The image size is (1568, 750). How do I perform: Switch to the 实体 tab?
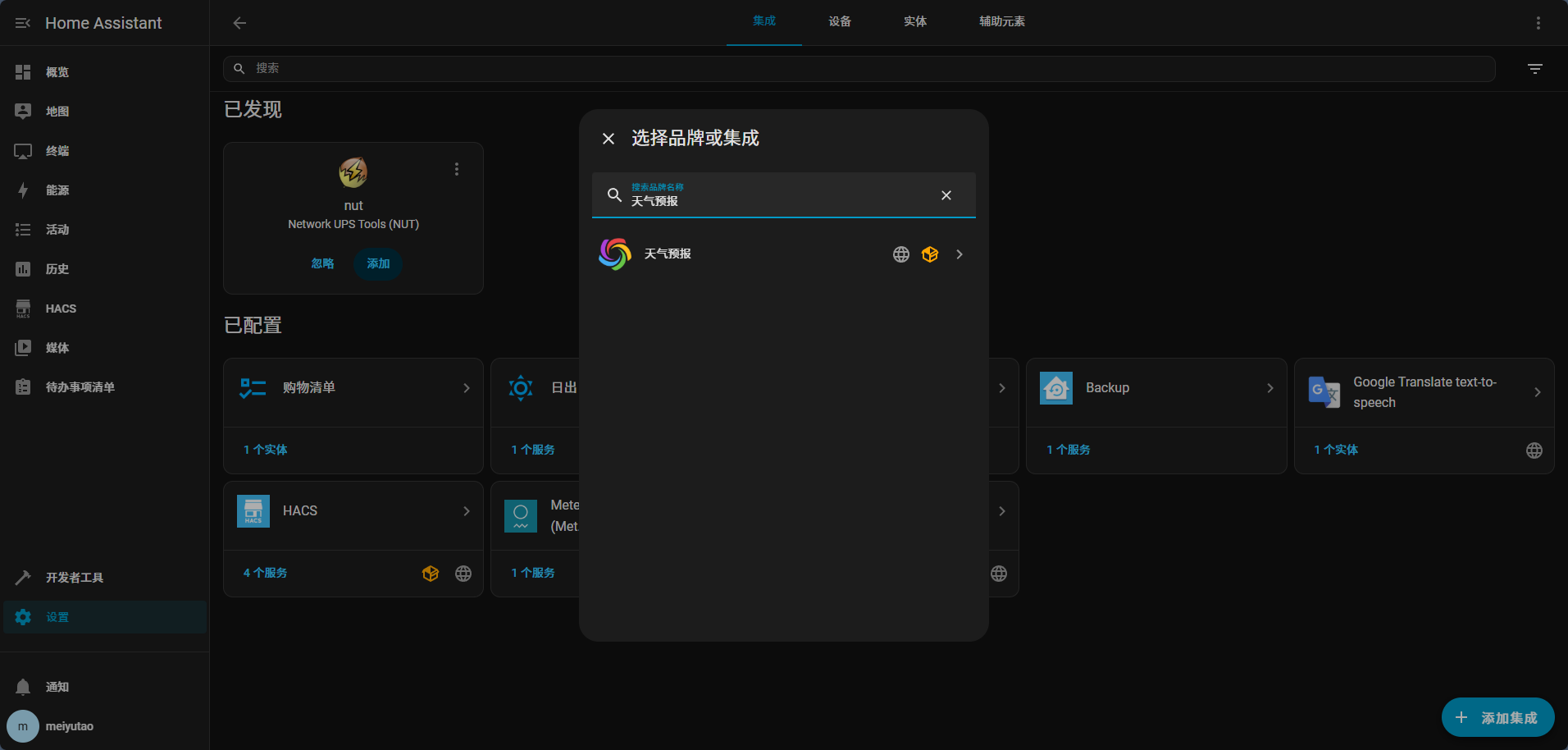pos(914,22)
